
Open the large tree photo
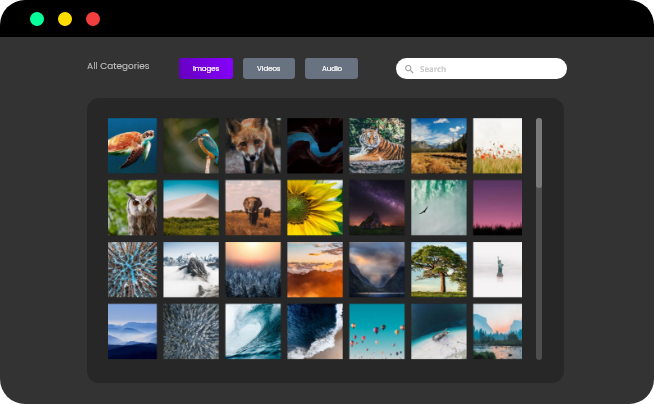[438, 269]
